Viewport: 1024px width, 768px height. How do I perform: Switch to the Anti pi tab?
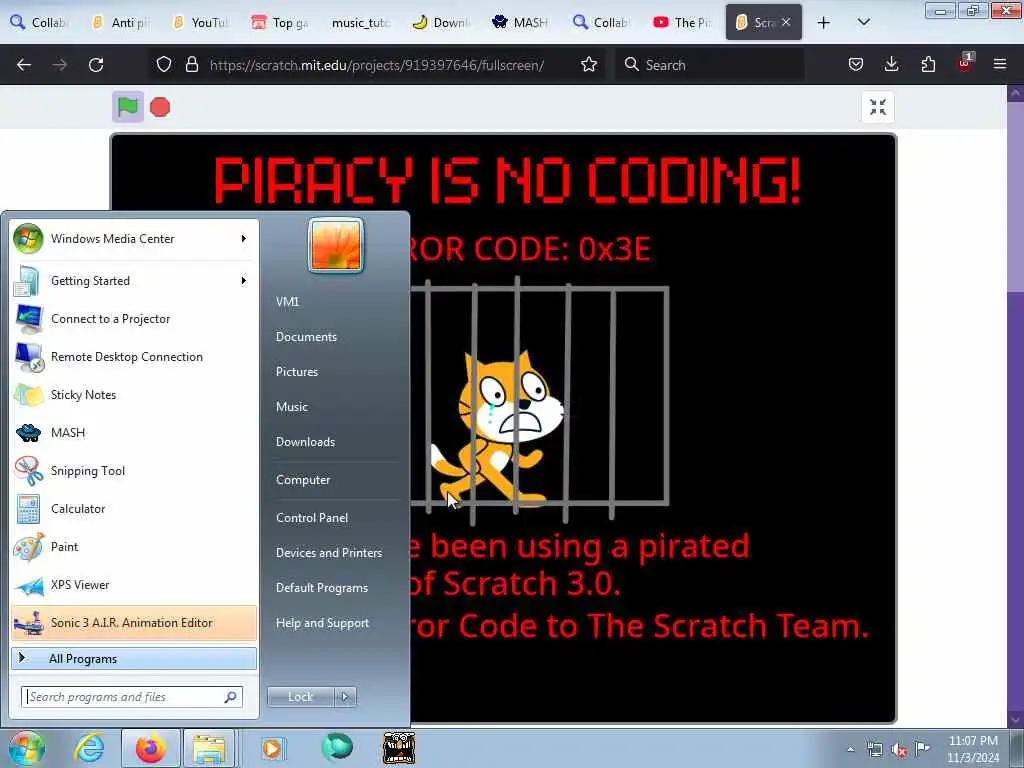coord(121,23)
